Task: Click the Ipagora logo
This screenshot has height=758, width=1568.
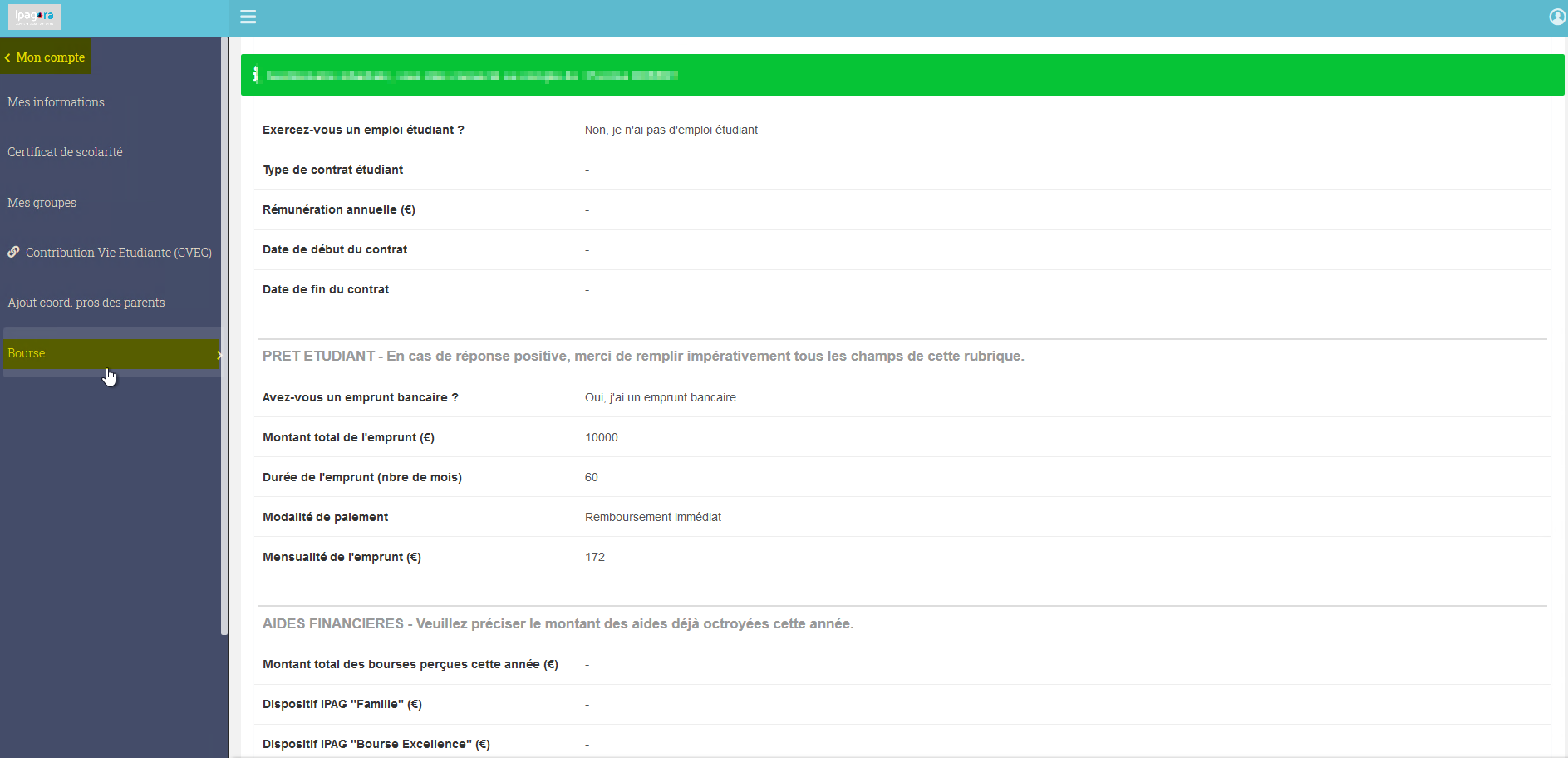Action: 34,17
